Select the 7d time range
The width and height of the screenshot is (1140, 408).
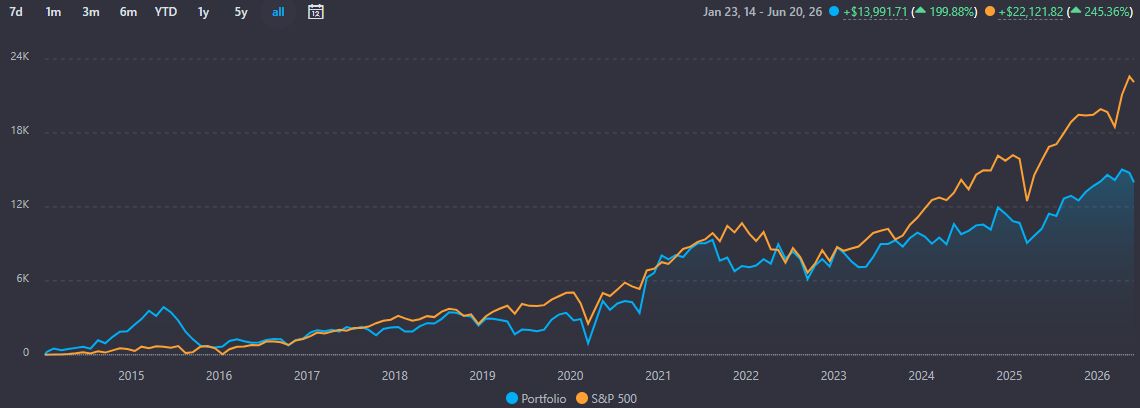[16, 12]
